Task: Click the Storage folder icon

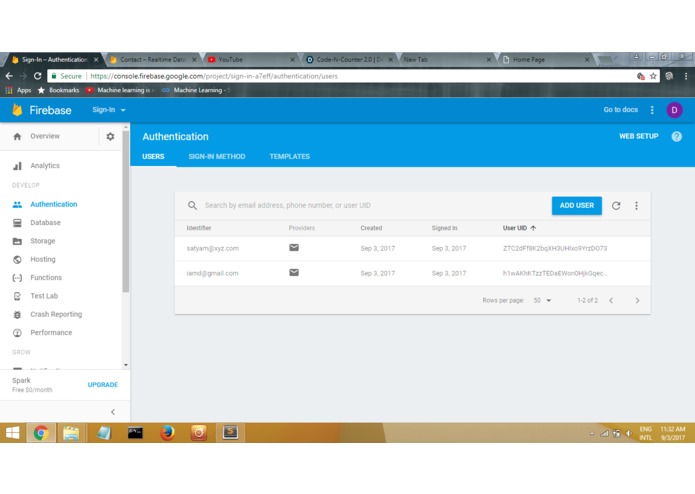Action: [17, 241]
